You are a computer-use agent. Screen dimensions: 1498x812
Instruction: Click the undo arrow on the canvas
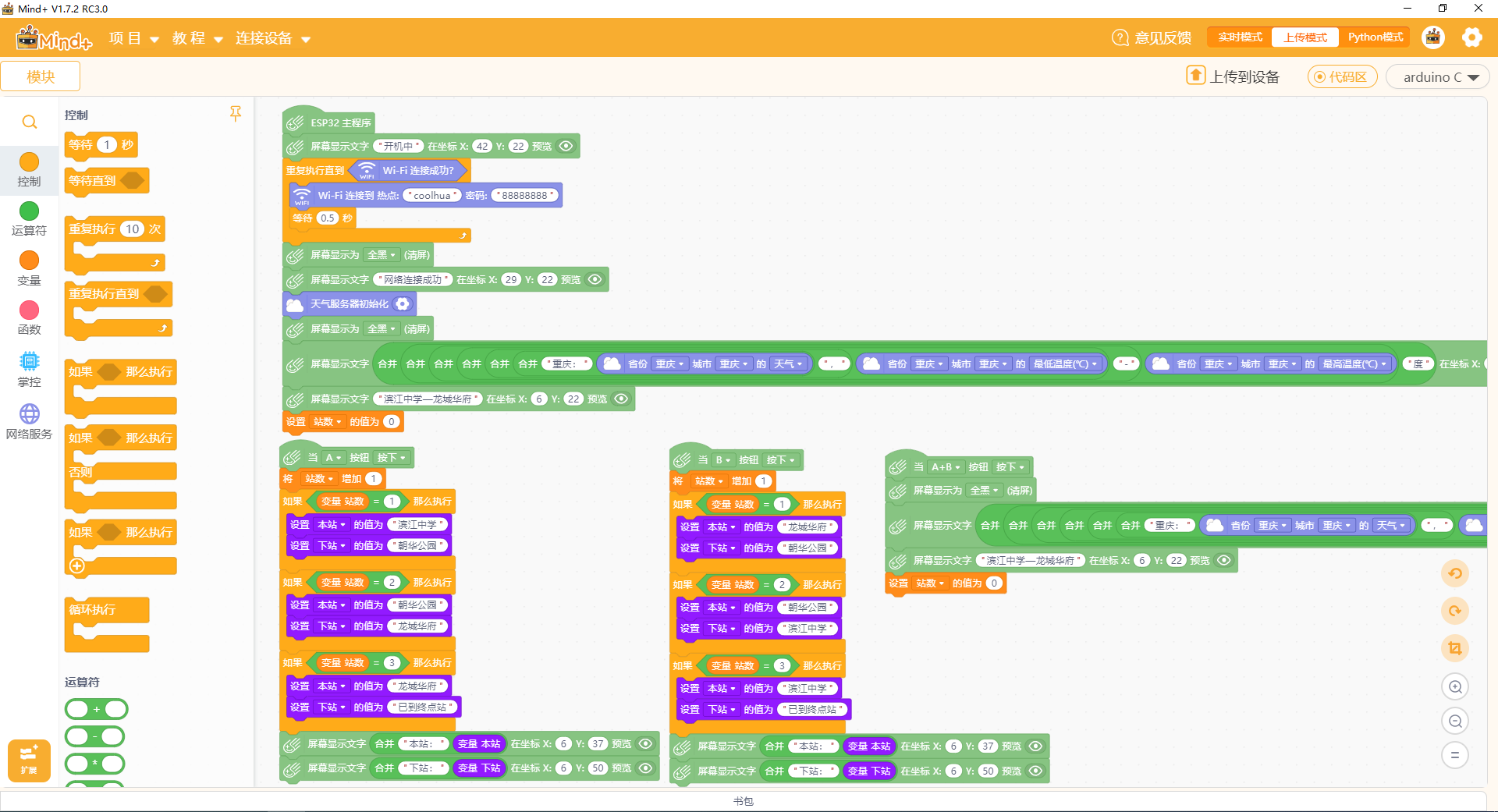[x=1455, y=574]
